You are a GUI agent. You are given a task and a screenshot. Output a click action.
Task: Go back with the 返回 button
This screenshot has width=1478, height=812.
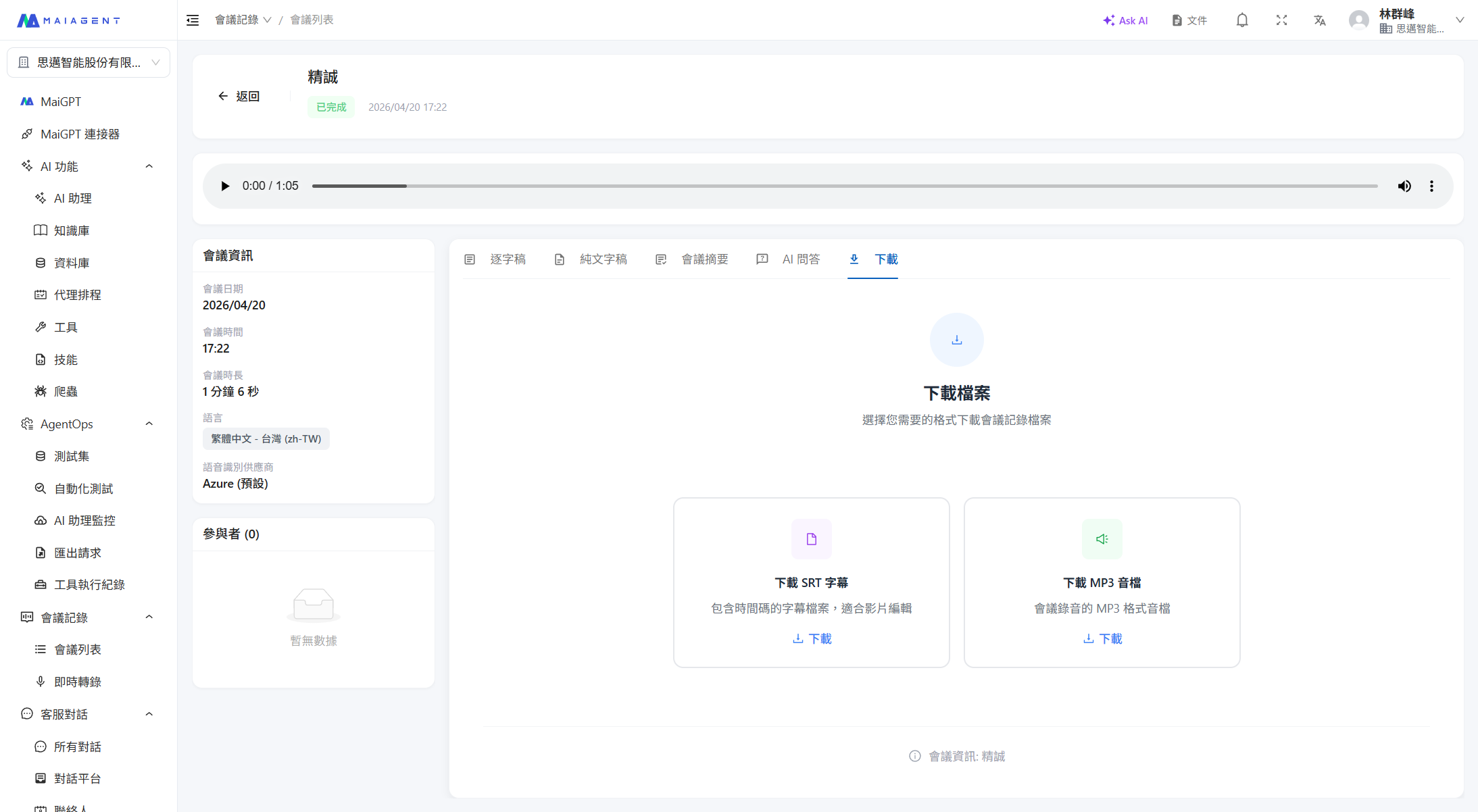pyautogui.click(x=239, y=96)
